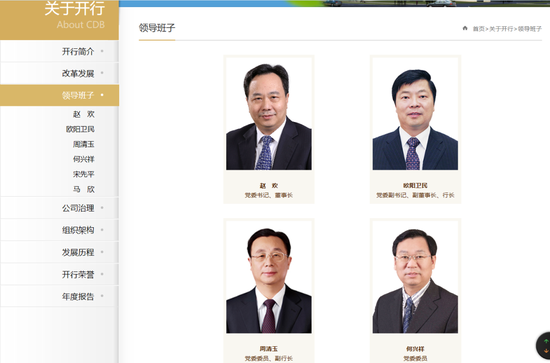This screenshot has height=363, width=550.
Task: Click the 关于开行 breadcrumb link
Action: [x=501, y=29]
